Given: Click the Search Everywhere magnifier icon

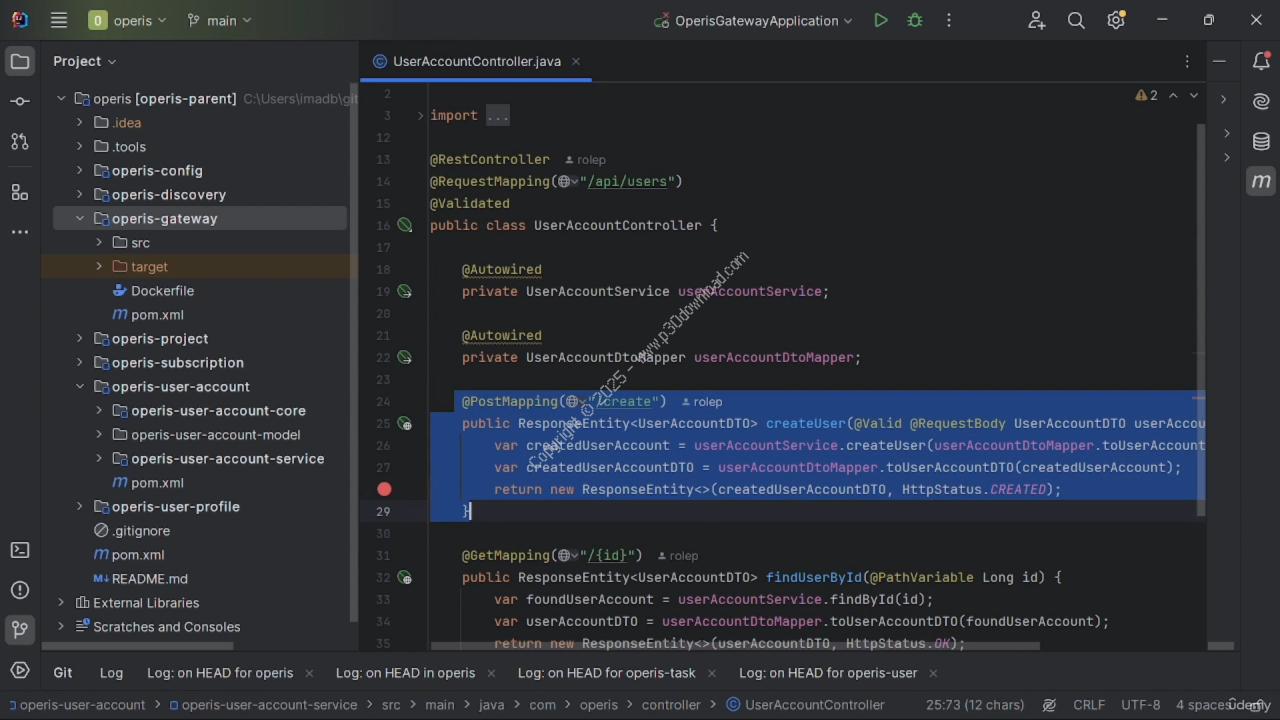Looking at the screenshot, I should pyautogui.click(x=1076, y=20).
